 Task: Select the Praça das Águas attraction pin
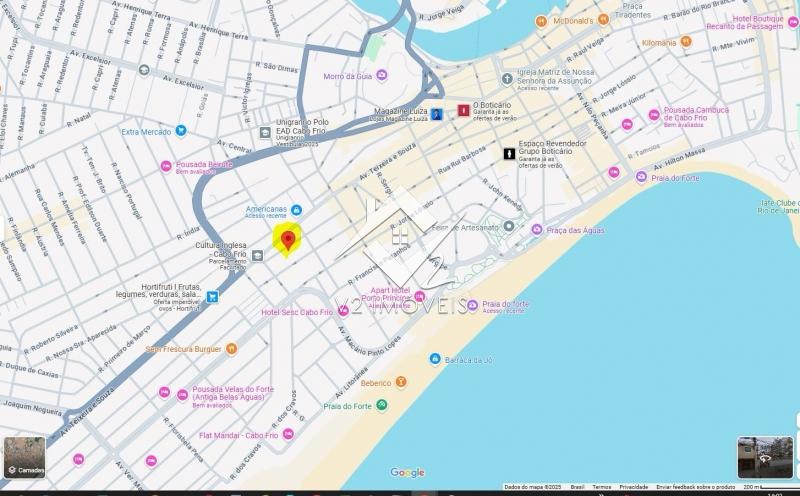[x=536, y=230]
